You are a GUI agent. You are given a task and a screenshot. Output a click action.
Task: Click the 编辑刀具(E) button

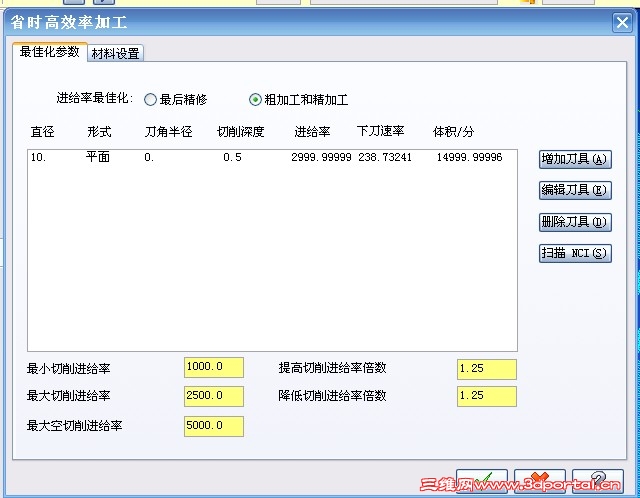pos(575,190)
